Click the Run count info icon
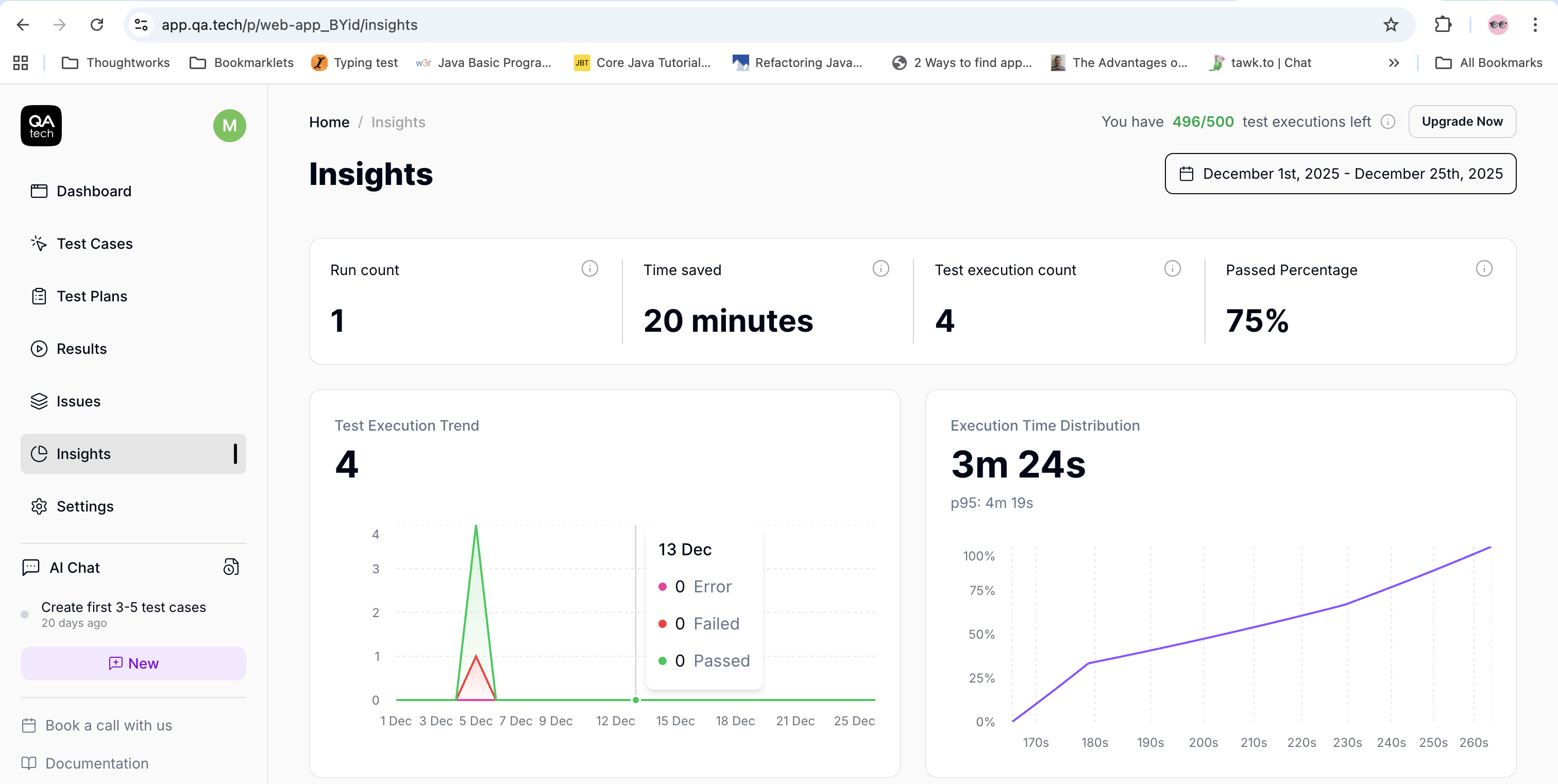This screenshot has width=1558, height=784. pos(589,268)
